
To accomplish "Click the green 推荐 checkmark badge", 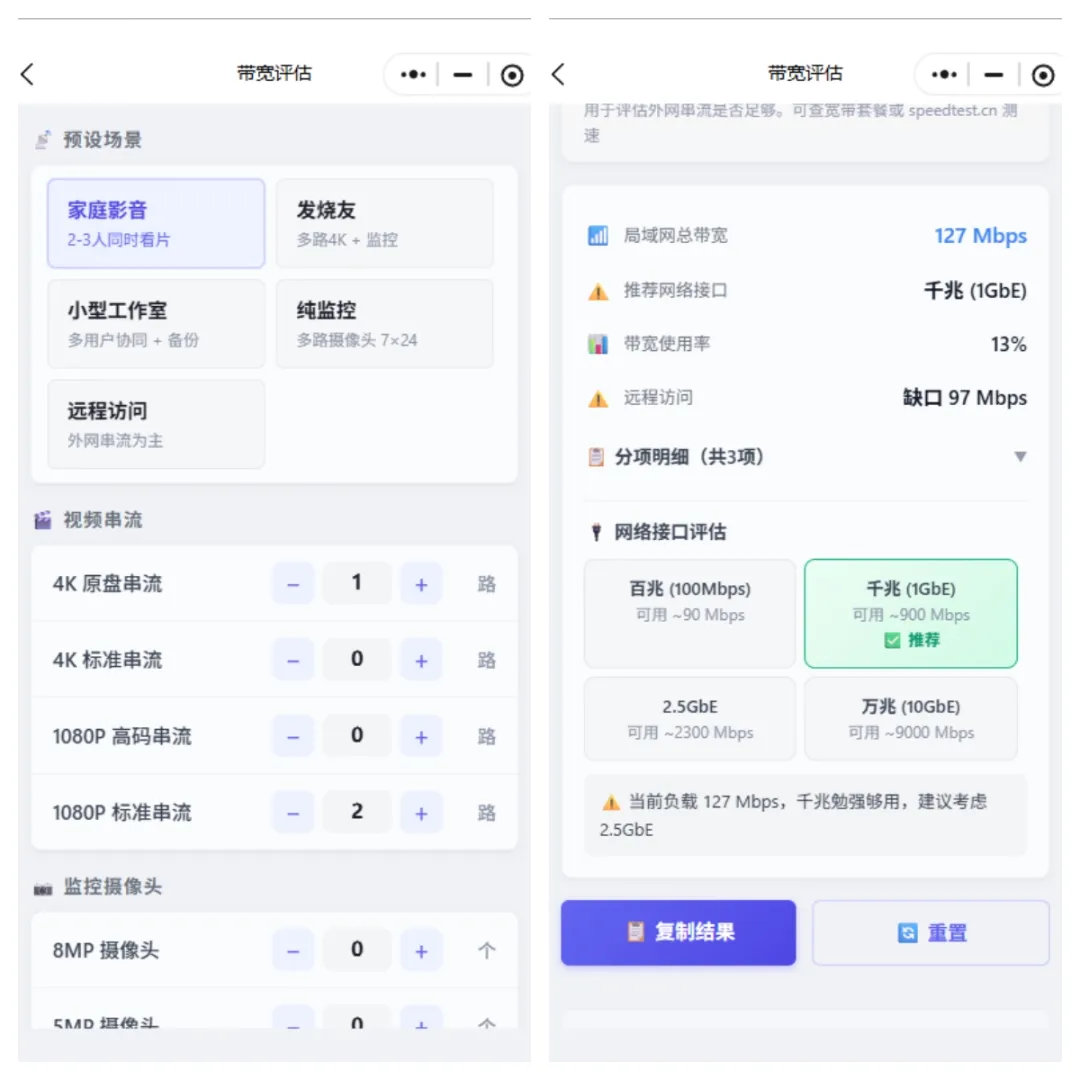I will [911, 641].
